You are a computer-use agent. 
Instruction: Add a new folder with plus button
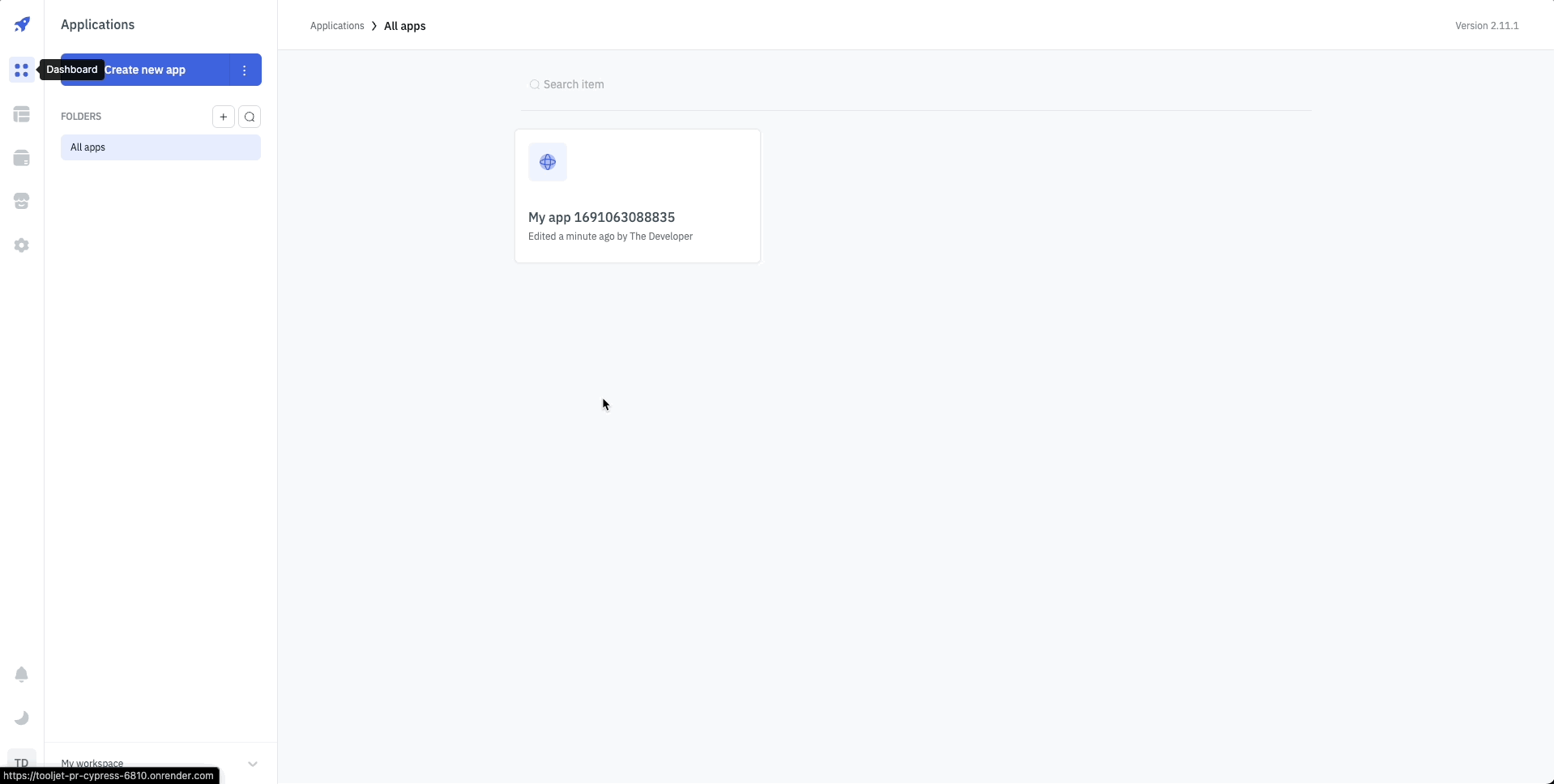(224, 117)
